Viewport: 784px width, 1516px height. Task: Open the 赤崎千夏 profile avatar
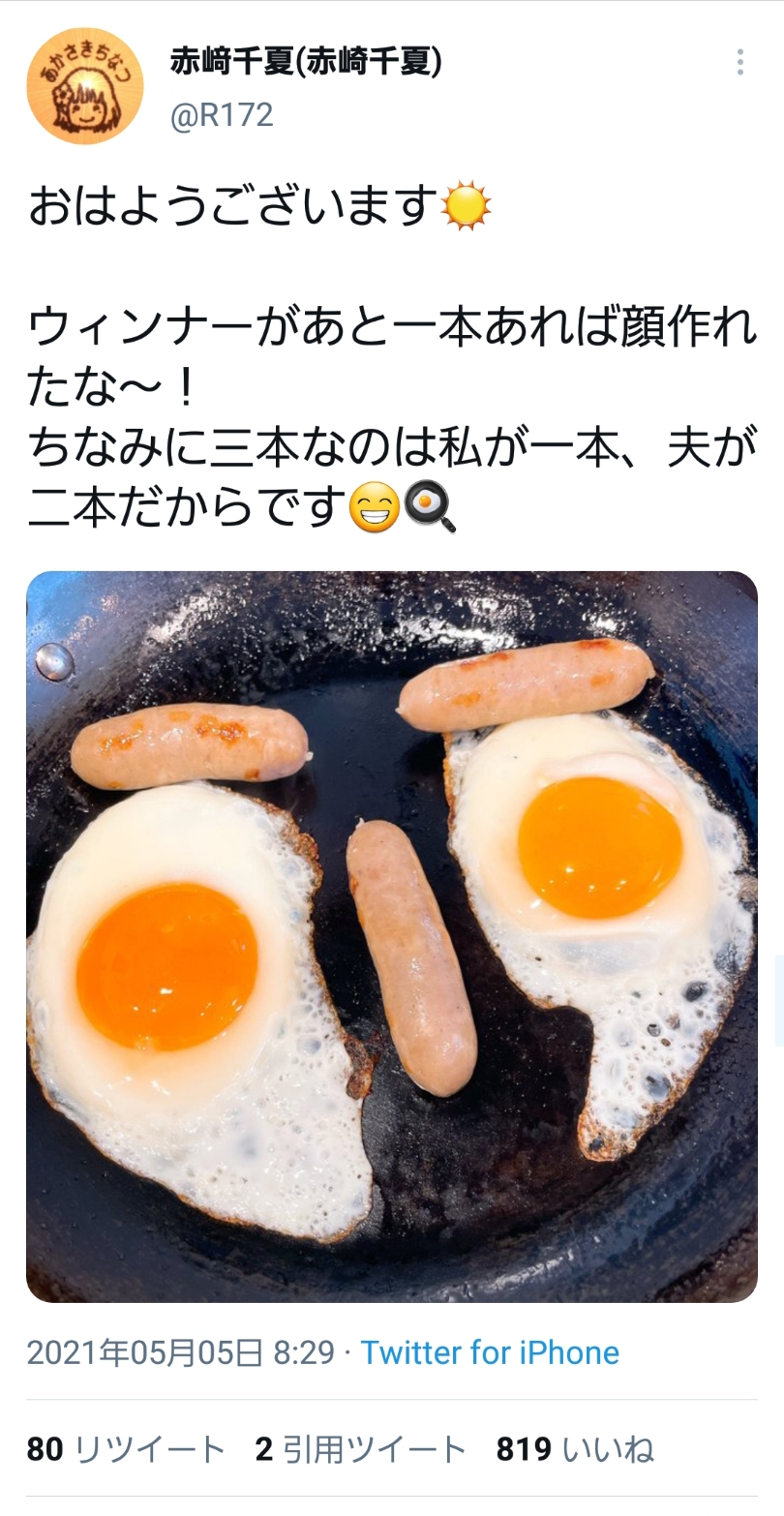pyautogui.click(x=85, y=86)
